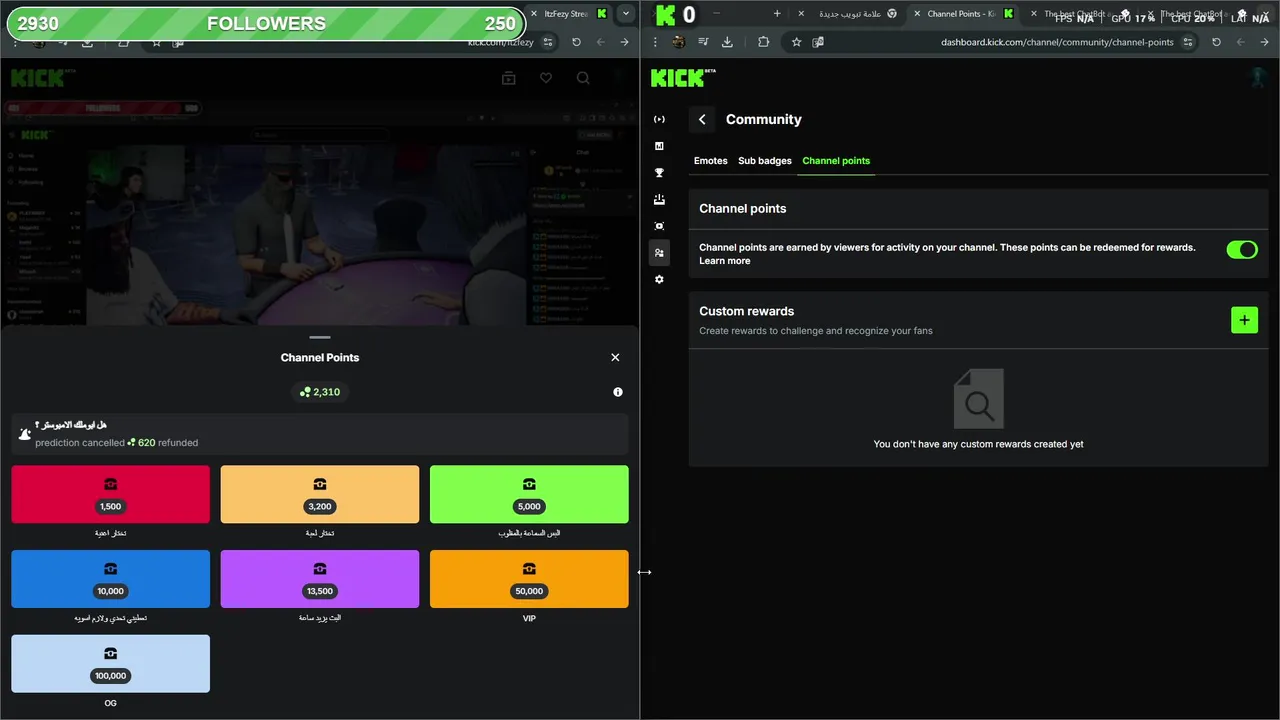Image resolution: width=1280 pixels, height=720 pixels.
Task: Open the Channel Points info icon
Action: pos(618,392)
